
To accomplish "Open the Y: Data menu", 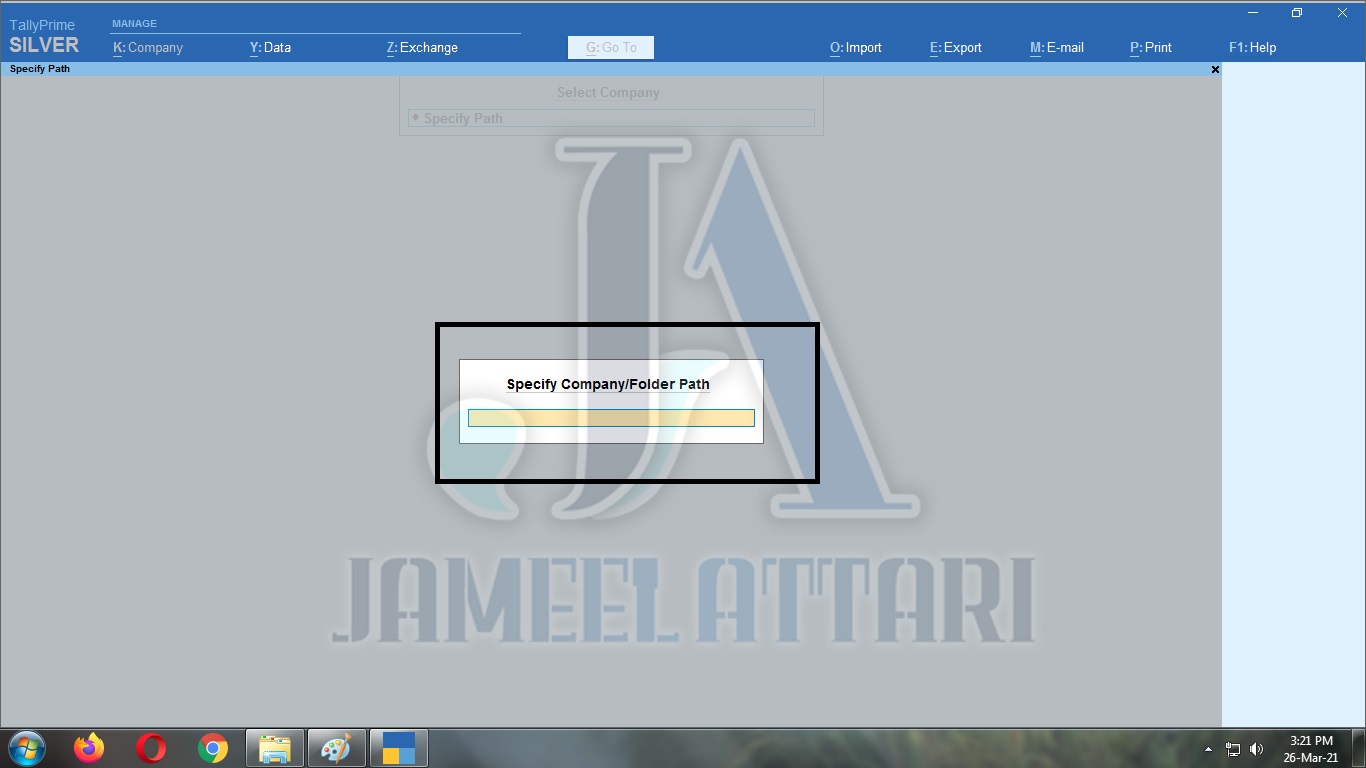I will (x=270, y=47).
